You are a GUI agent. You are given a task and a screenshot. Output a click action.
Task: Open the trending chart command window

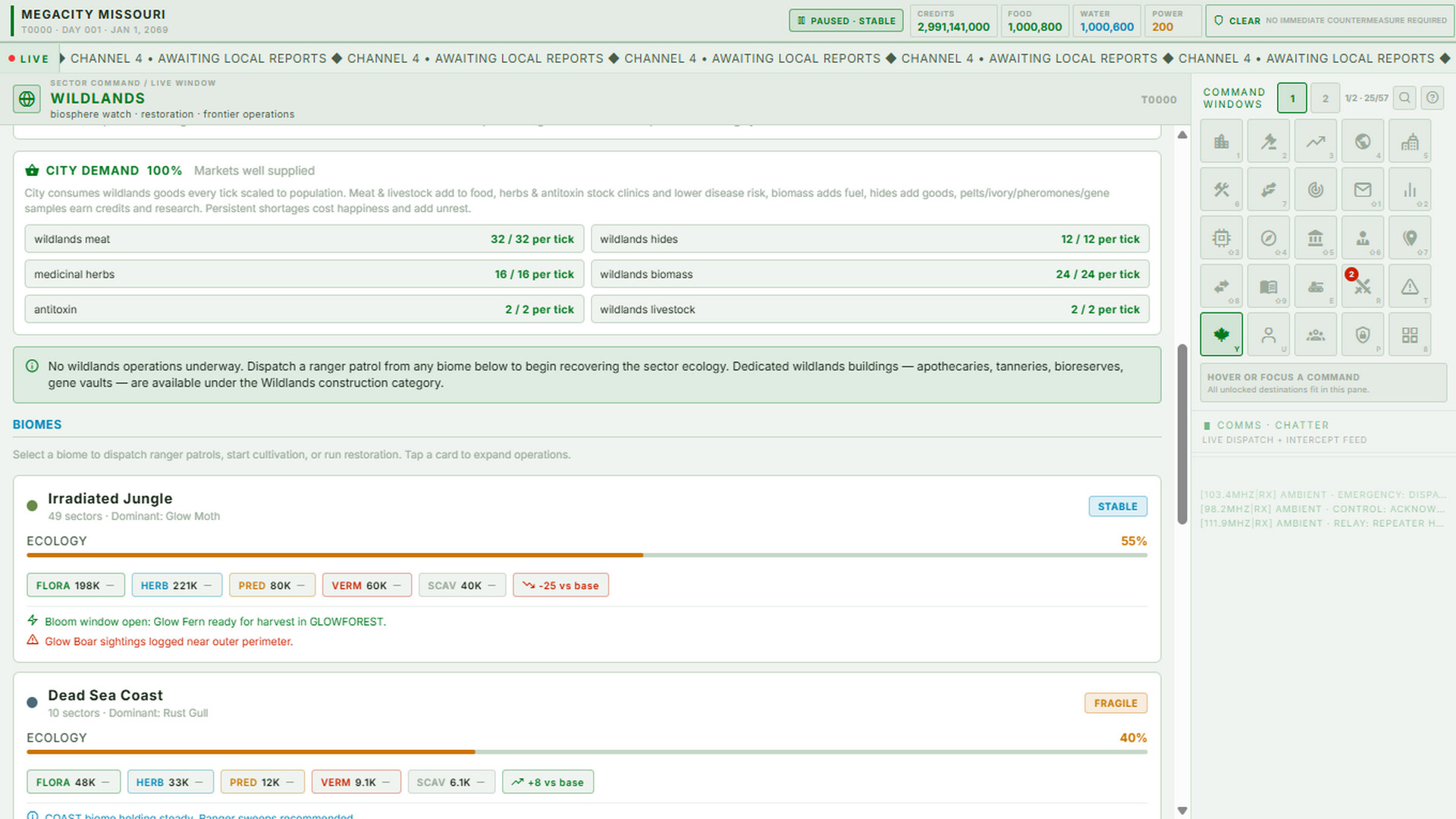pyautogui.click(x=1315, y=141)
